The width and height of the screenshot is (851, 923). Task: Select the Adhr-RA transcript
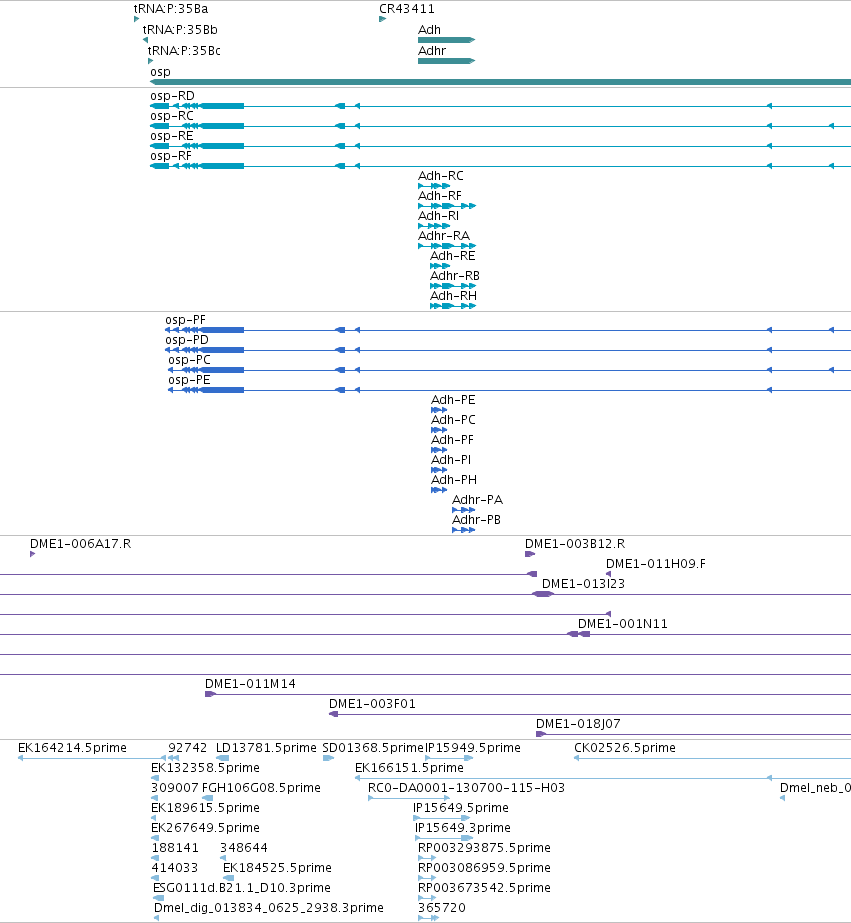447,246
